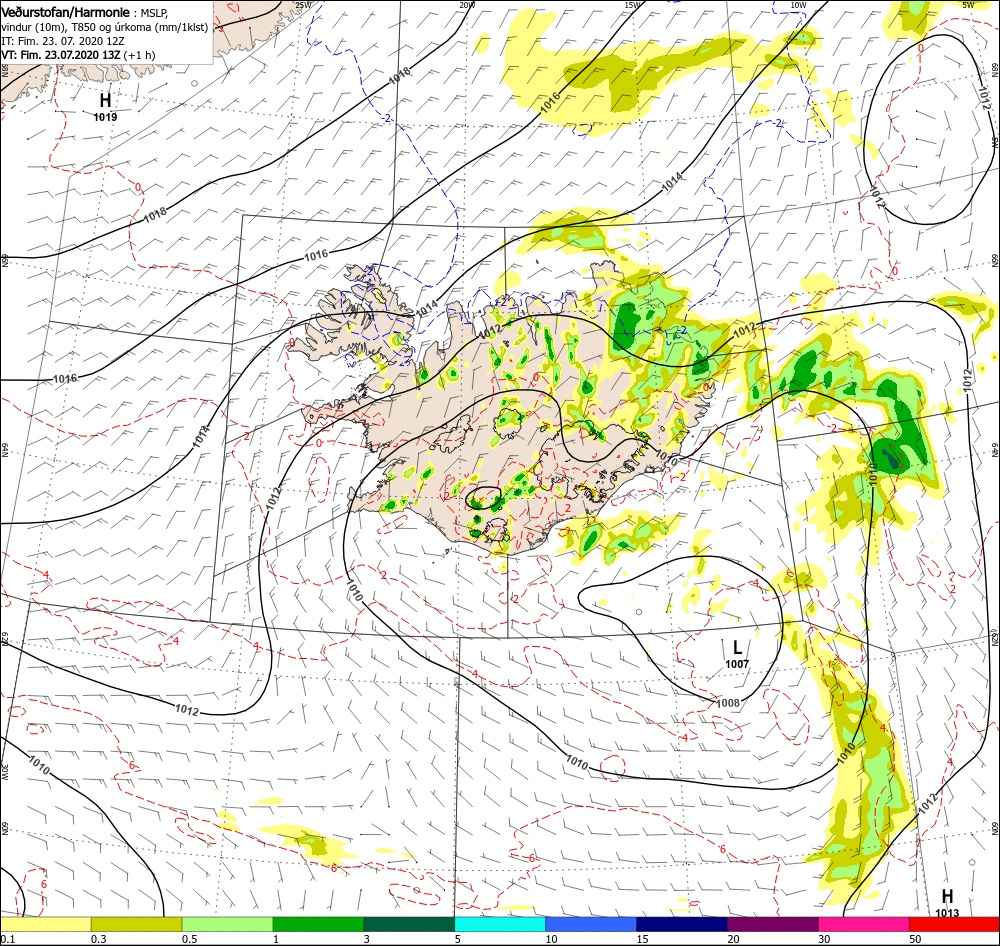The image size is (1000, 946).
Task: Click the L symbol above 1007
Action: point(737,648)
